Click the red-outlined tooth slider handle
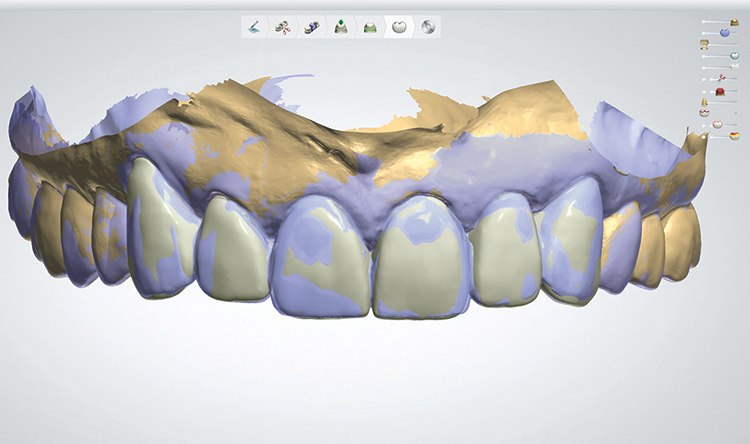Viewport: 750px width, 444px height. [x=717, y=124]
